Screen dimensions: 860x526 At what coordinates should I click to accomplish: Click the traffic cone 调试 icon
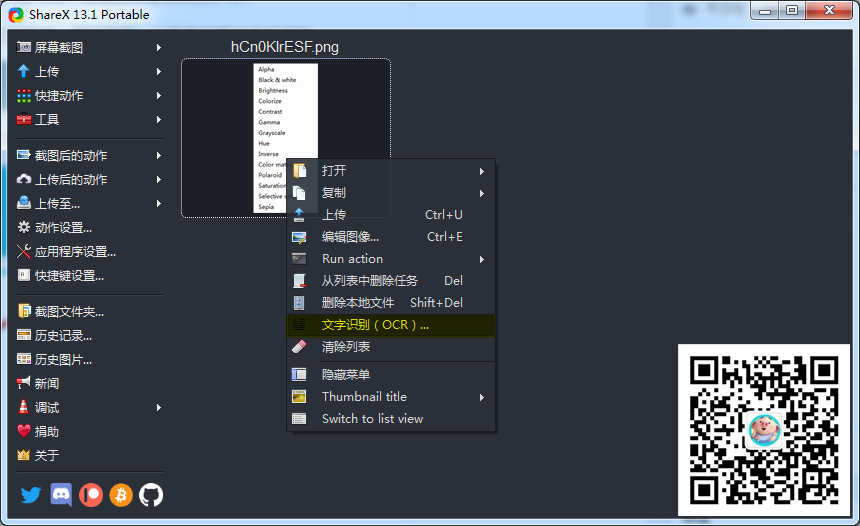point(24,407)
